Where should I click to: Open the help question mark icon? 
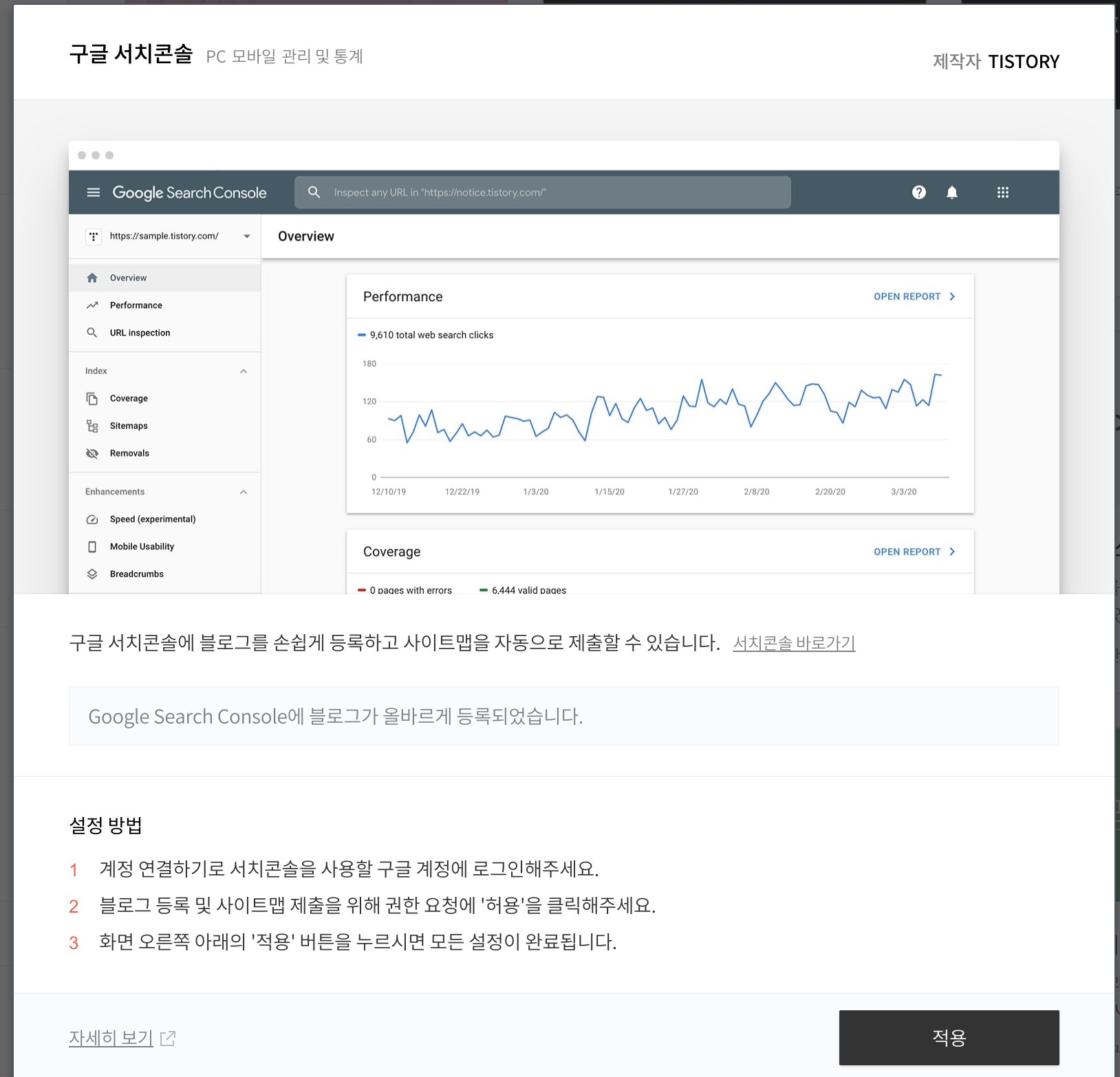(919, 193)
